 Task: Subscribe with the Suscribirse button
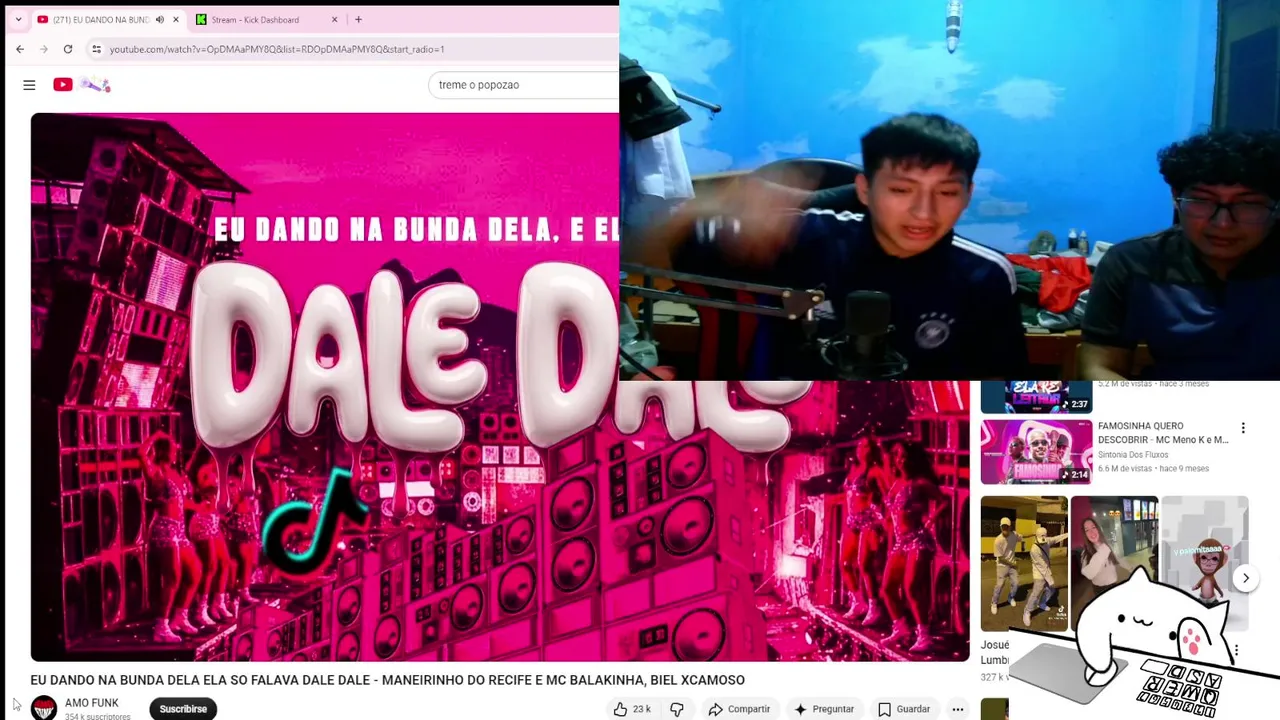183,709
